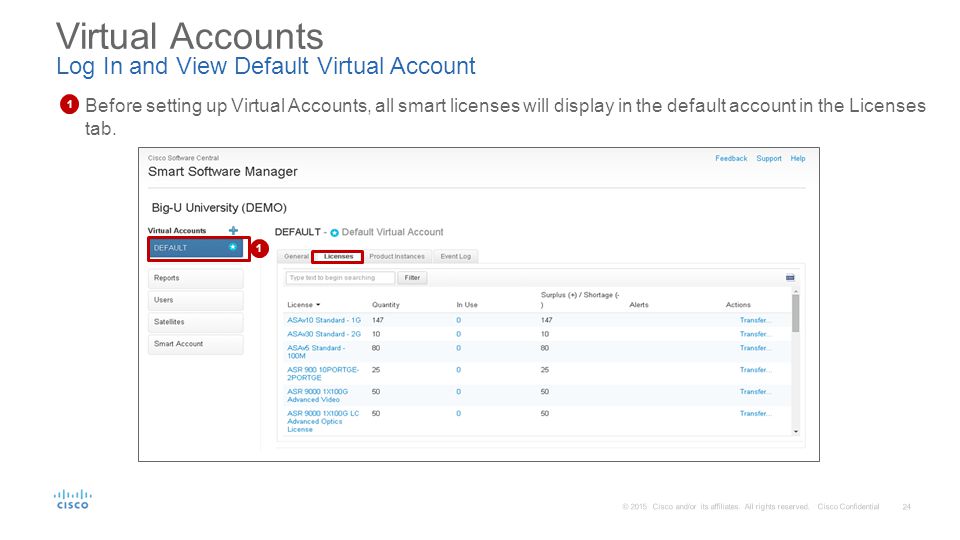
Task: Click Transfer for ASAv30 Standard - 2G
Action: [x=755, y=334]
